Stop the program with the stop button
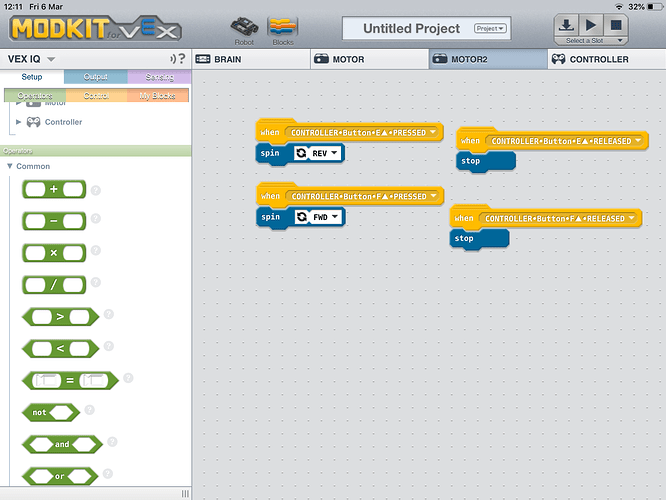 [615, 25]
